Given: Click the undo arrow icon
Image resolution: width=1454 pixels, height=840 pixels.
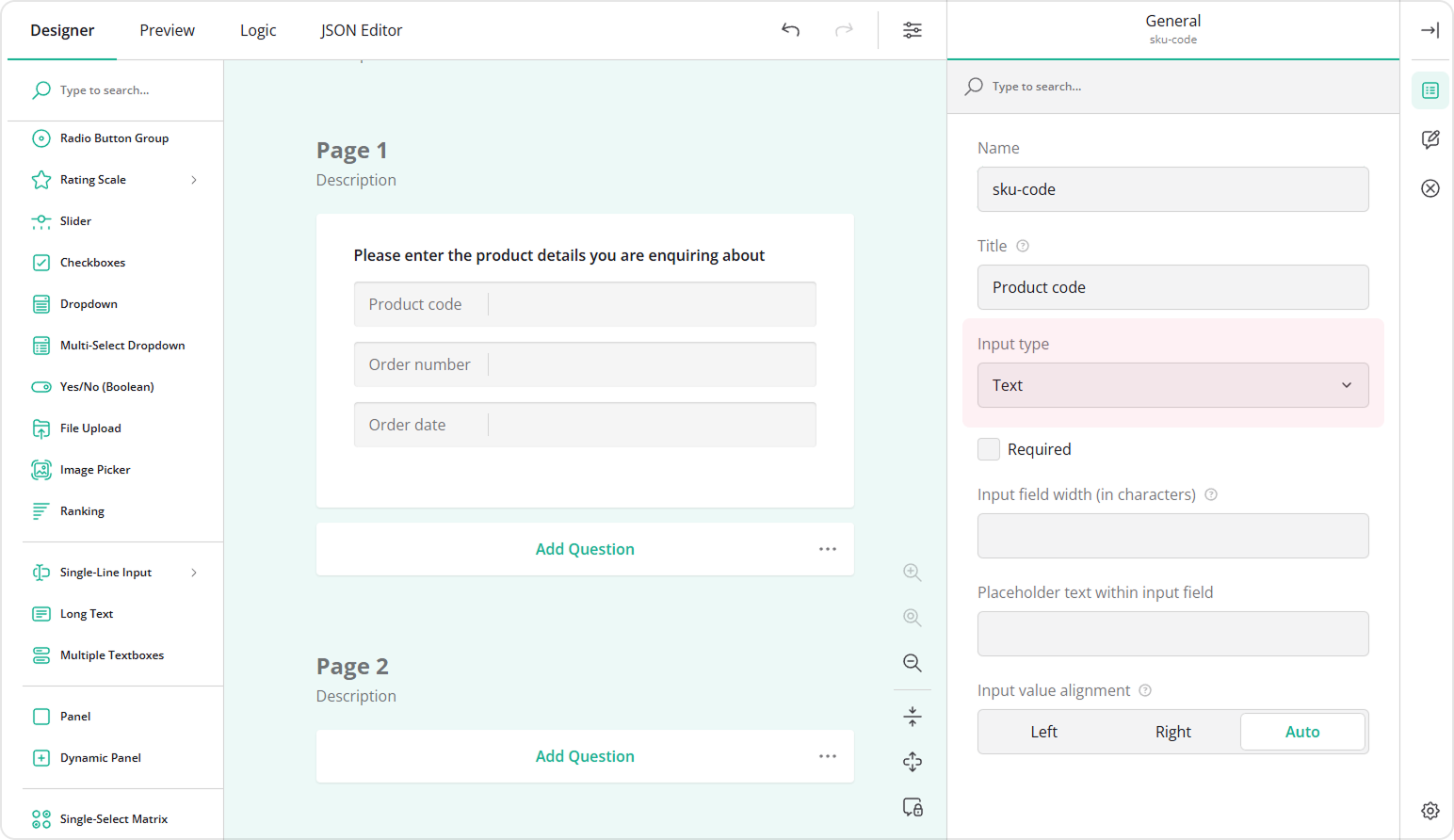Looking at the screenshot, I should click(790, 30).
